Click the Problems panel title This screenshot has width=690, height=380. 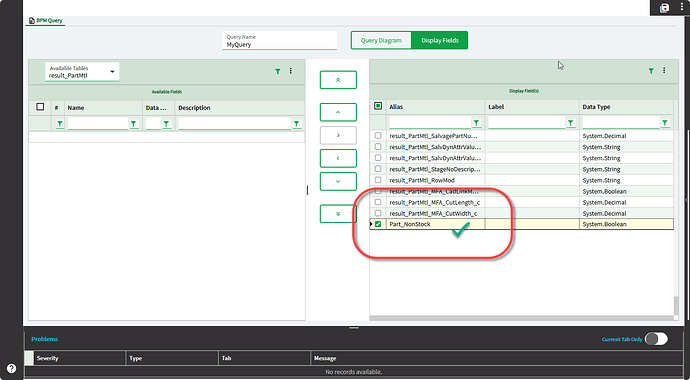[x=44, y=339]
